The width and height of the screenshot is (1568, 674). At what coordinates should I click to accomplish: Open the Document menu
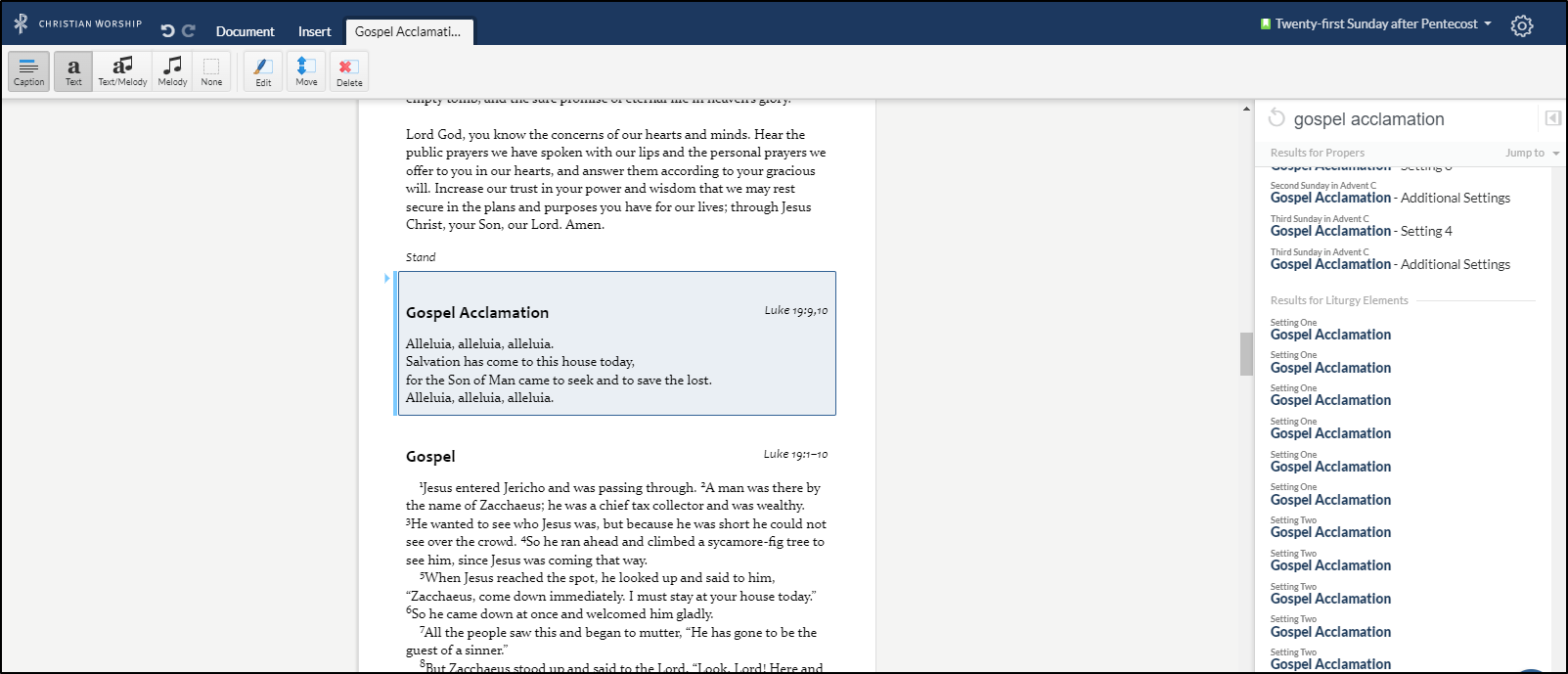245,31
